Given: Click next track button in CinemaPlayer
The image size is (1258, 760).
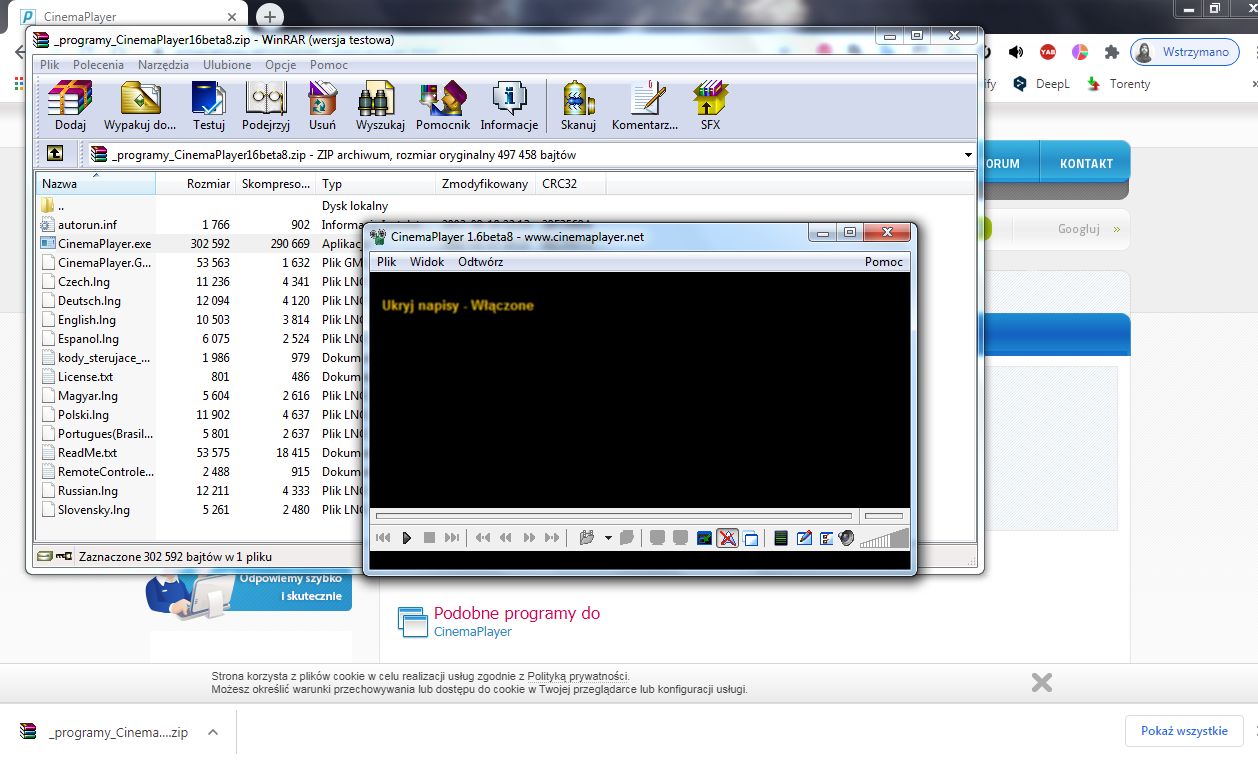Looking at the screenshot, I should [452, 538].
